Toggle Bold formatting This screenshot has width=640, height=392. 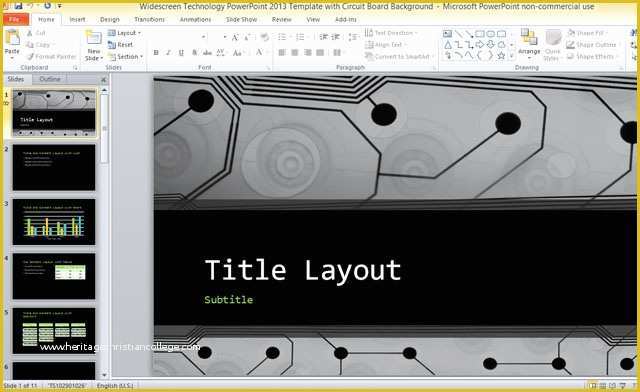point(156,52)
